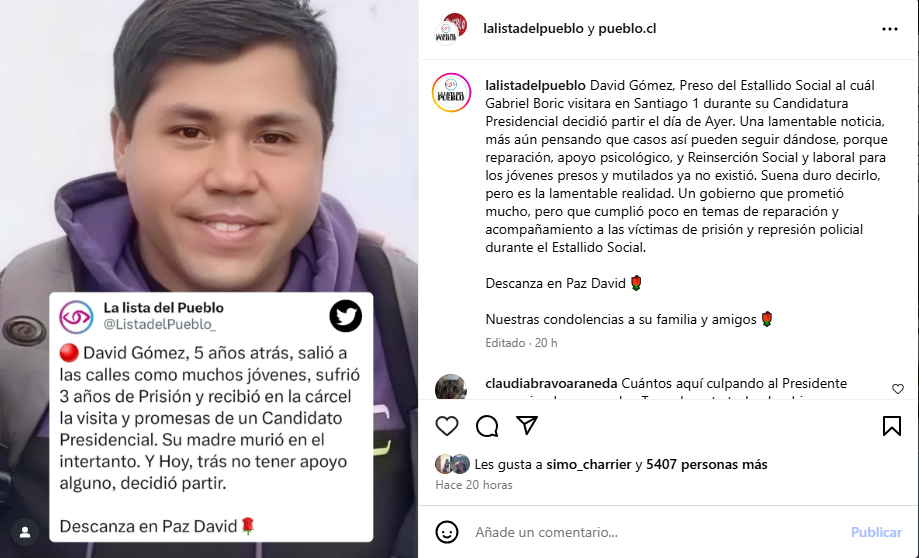
Task: Open simo_charrier's profile from likes
Action: click(x=588, y=464)
